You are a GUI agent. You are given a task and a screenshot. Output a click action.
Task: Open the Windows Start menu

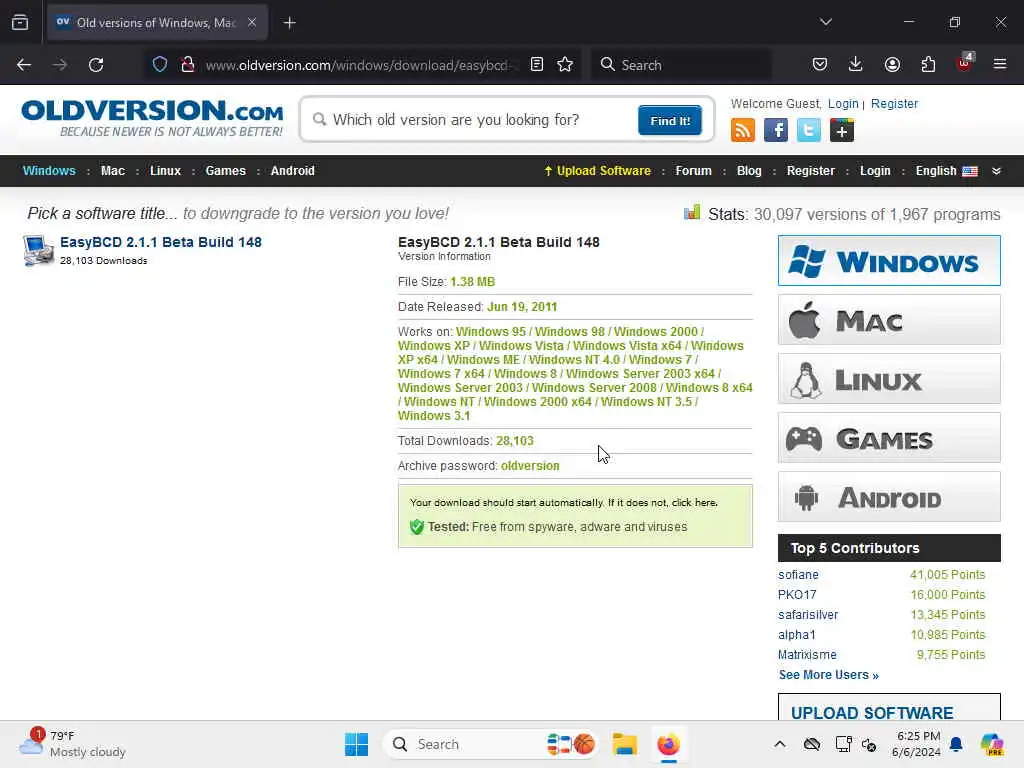[357, 744]
